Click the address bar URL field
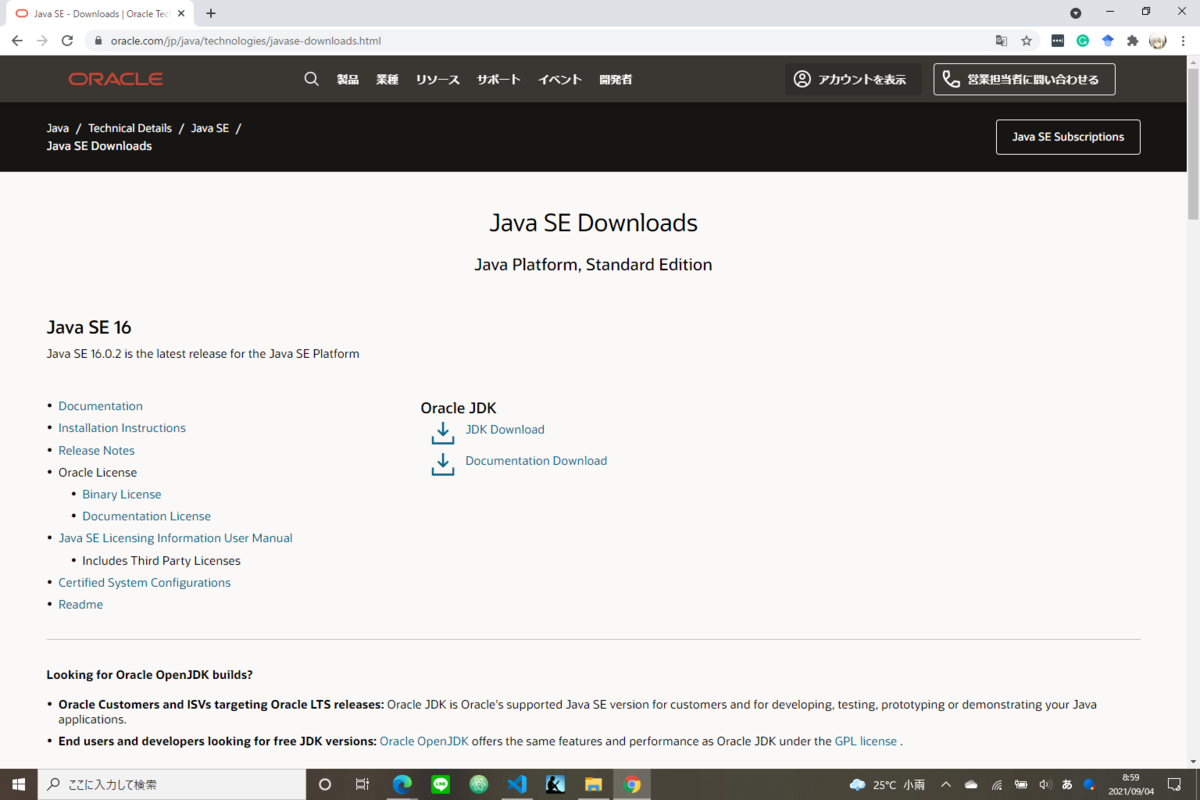 pyautogui.click(x=540, y=41)
